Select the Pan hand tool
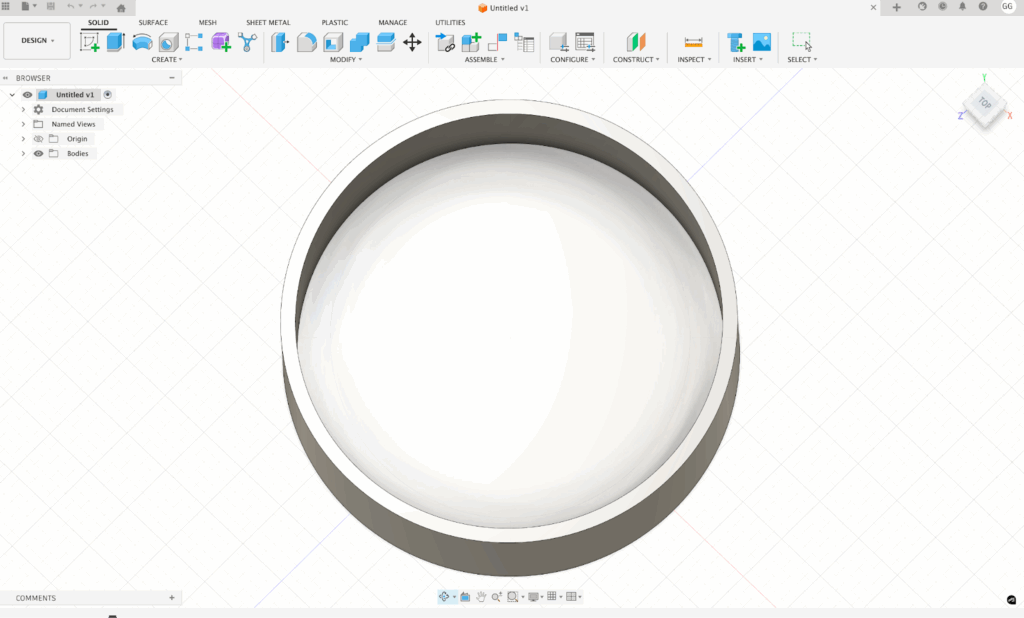Screen dimensions: 1024x618 pyautogui.click(x=481, y=597)
